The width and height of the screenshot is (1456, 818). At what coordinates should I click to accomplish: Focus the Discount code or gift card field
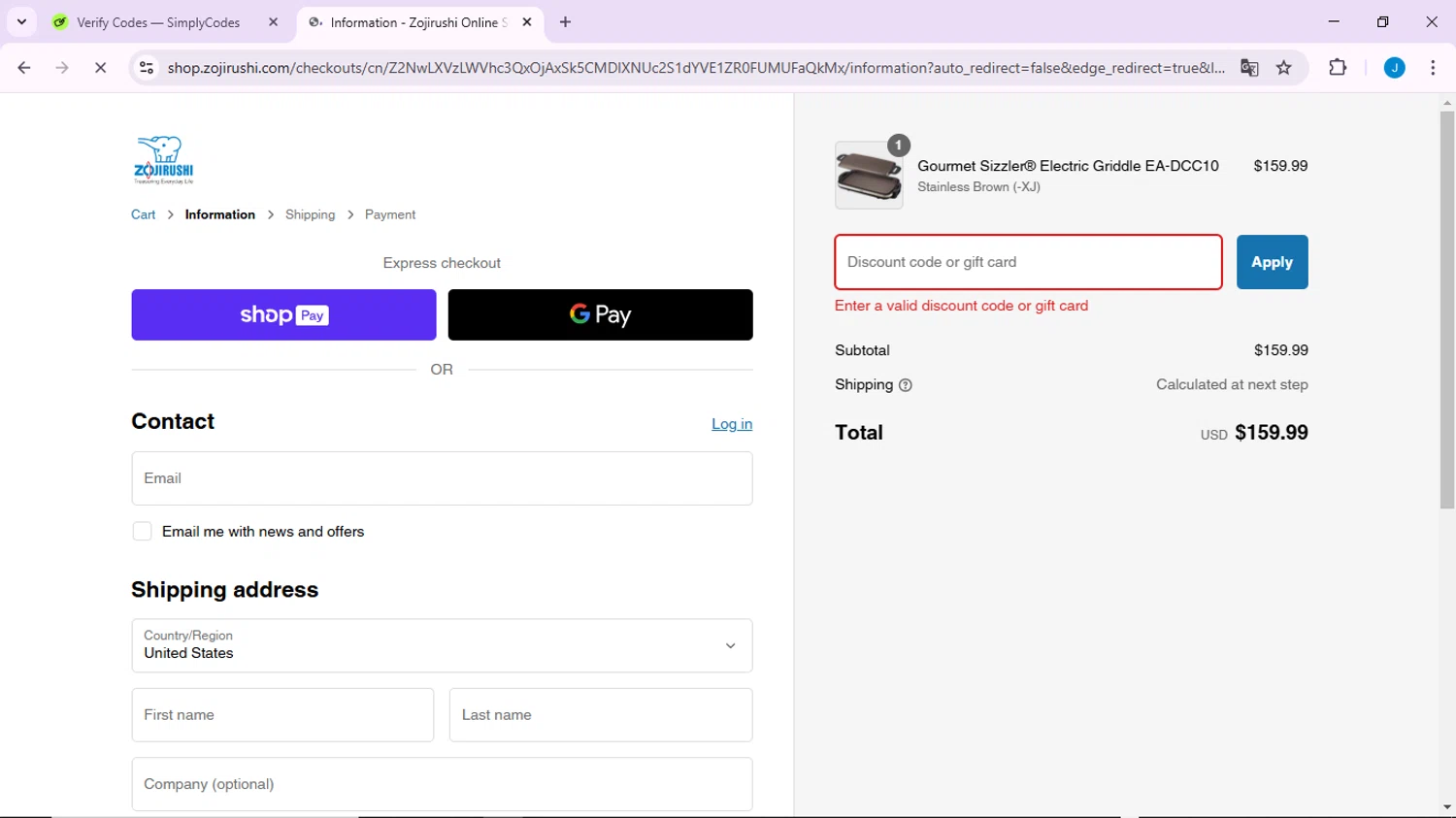(x=1028, y=262)
